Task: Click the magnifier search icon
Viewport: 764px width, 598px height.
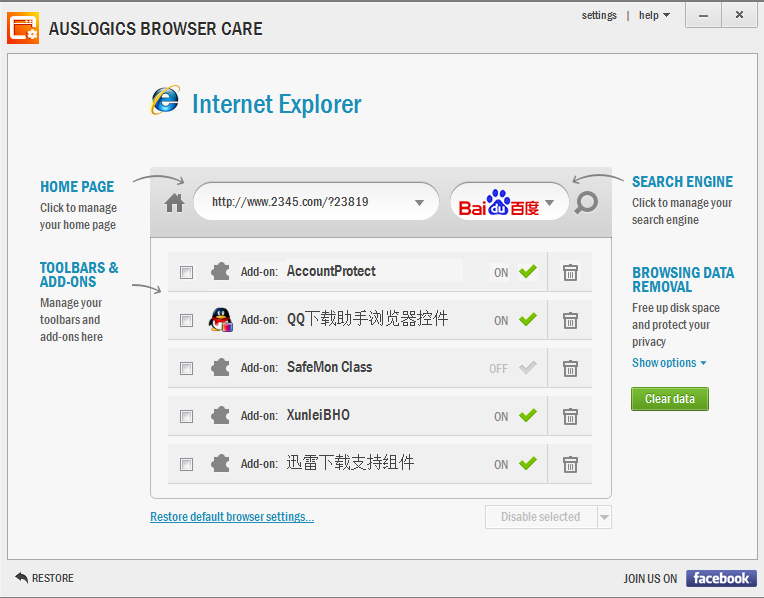Action: coord(587,203)
